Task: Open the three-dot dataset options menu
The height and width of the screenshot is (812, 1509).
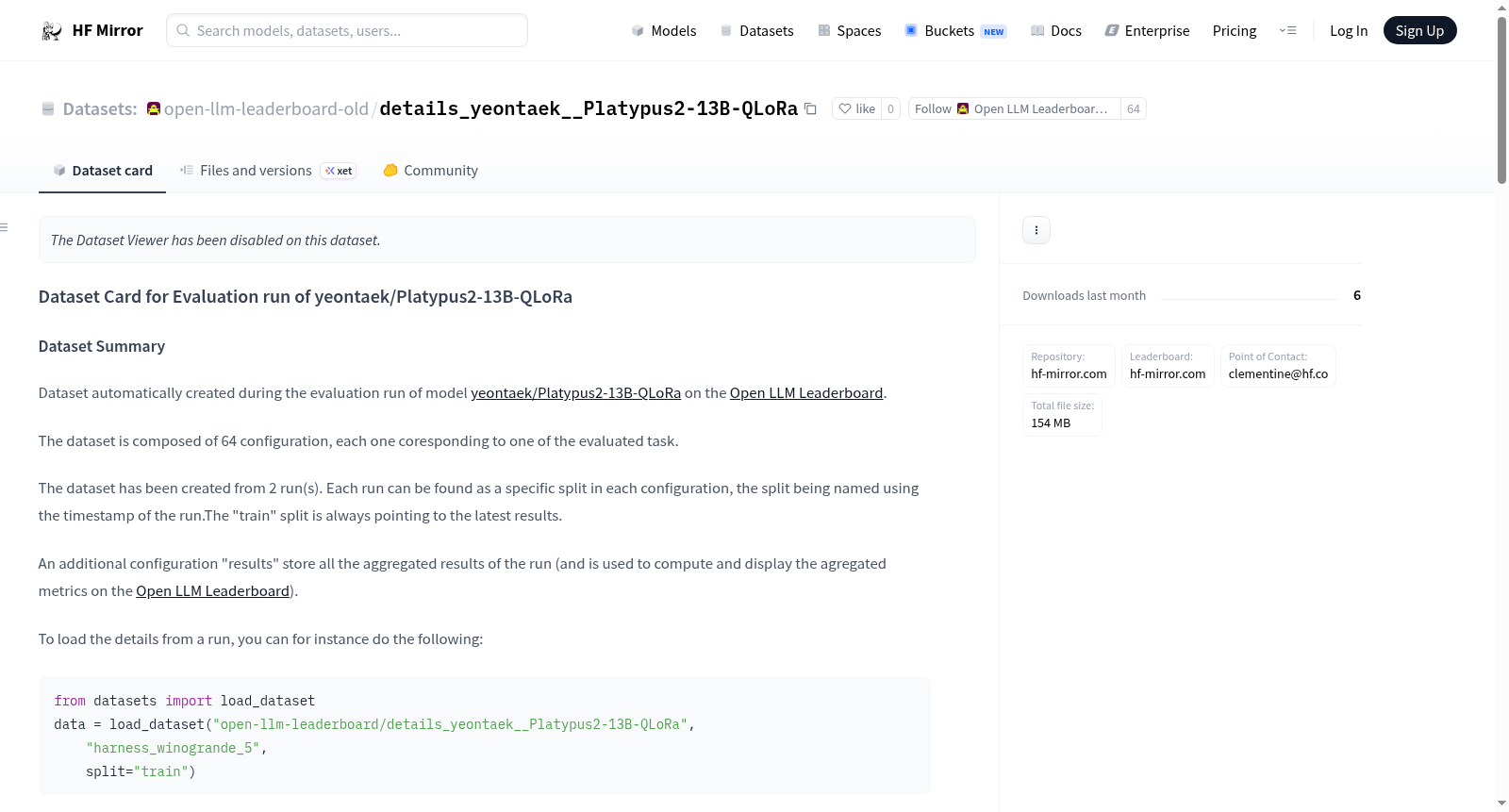Action: click(1036, 230)
